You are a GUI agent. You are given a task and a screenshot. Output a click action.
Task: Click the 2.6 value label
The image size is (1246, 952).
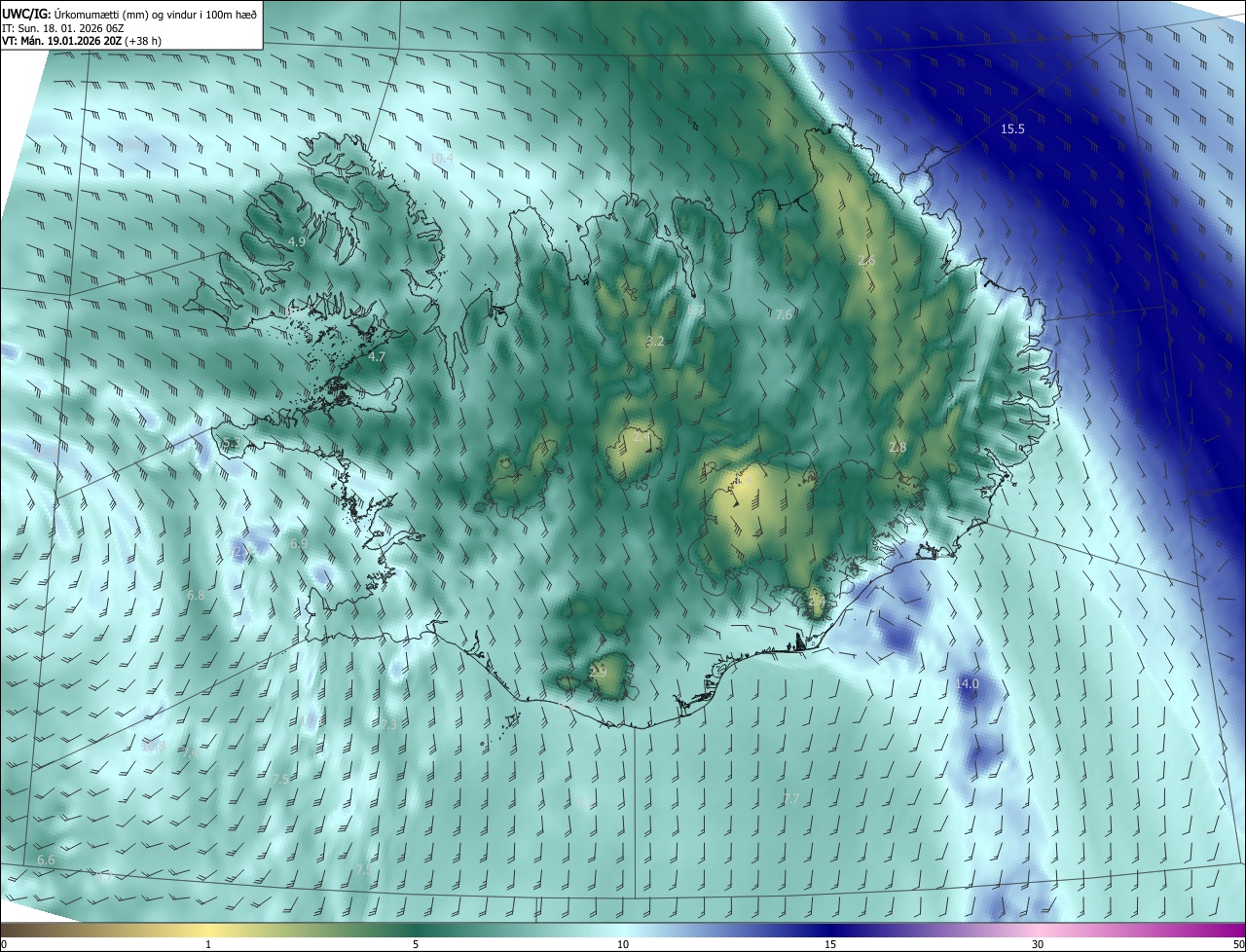pos(866,261)
